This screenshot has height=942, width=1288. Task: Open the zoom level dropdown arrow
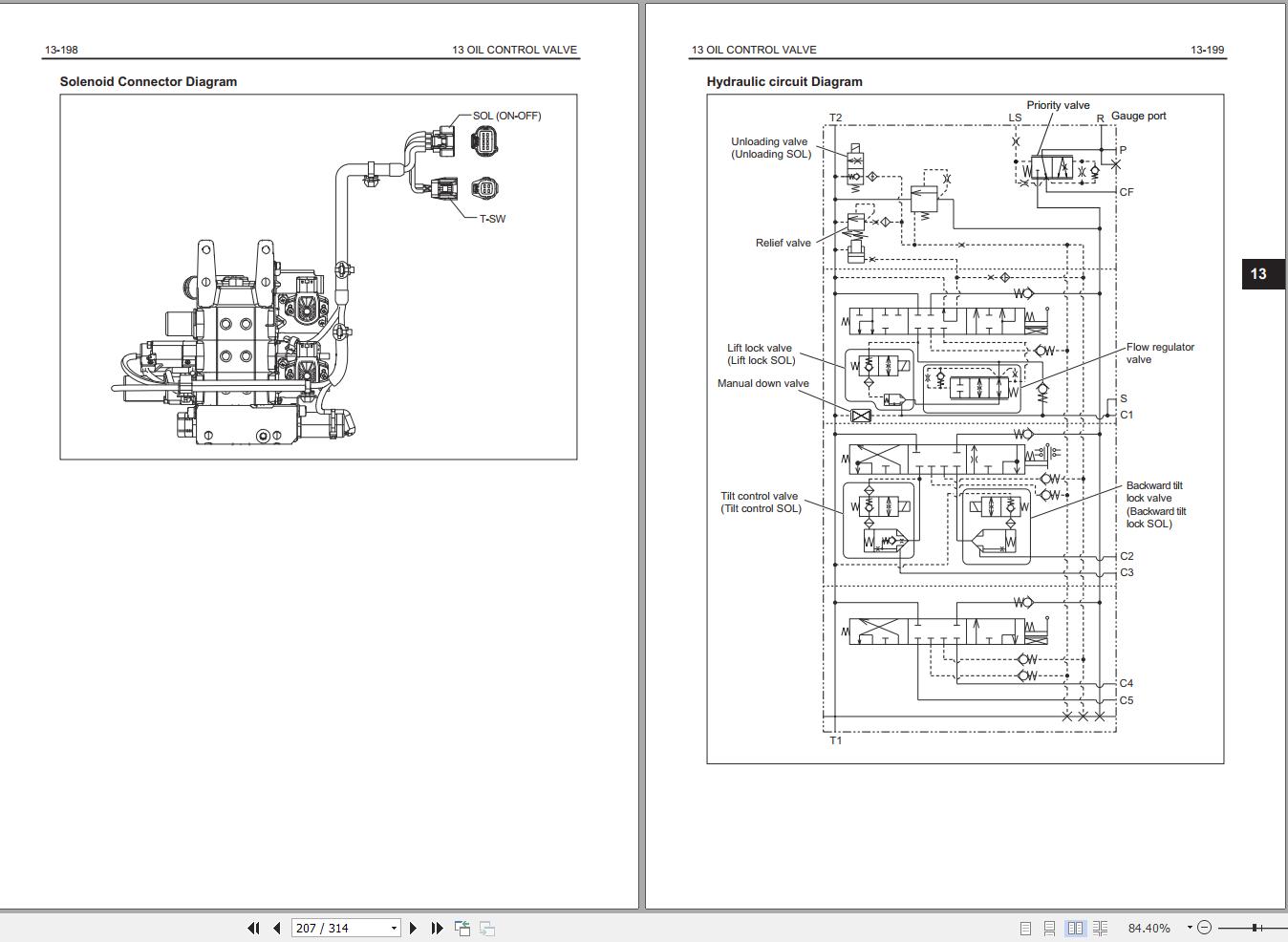tap(1190, 928)
